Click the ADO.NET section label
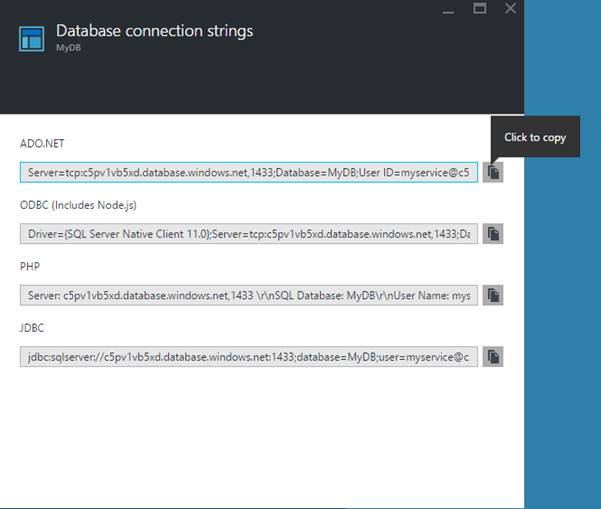601x509 pixels. click(42, 144)
